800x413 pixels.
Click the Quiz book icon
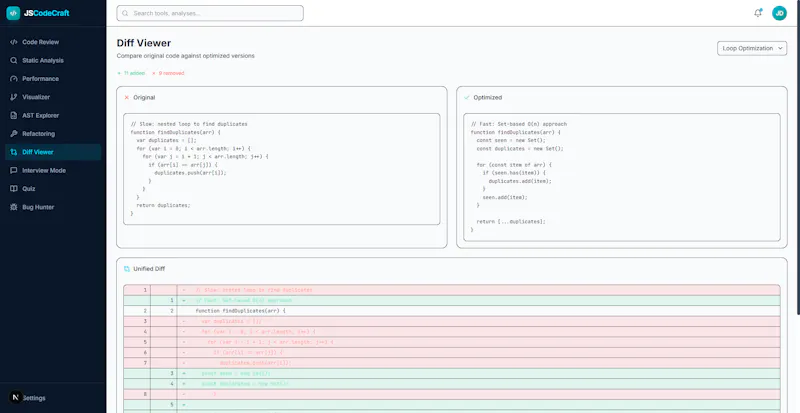click(14, 189)
